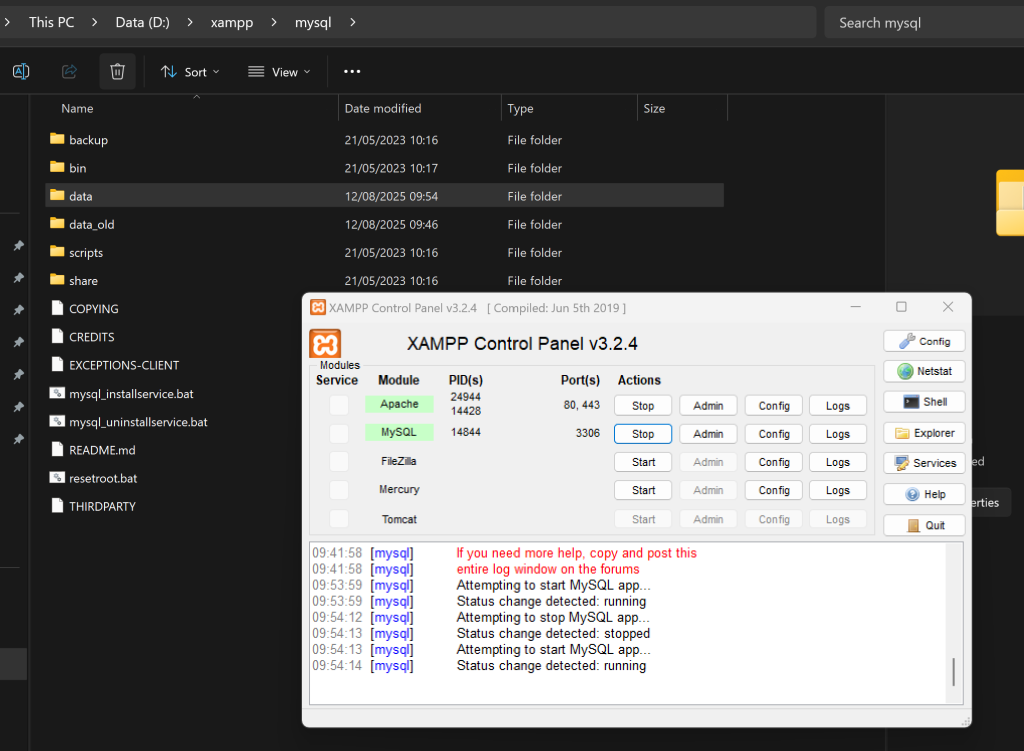Image resolution: width=1024 pixels, height=751 pixels.
Task: Sort by the Type column header
Action: point(520,108)
